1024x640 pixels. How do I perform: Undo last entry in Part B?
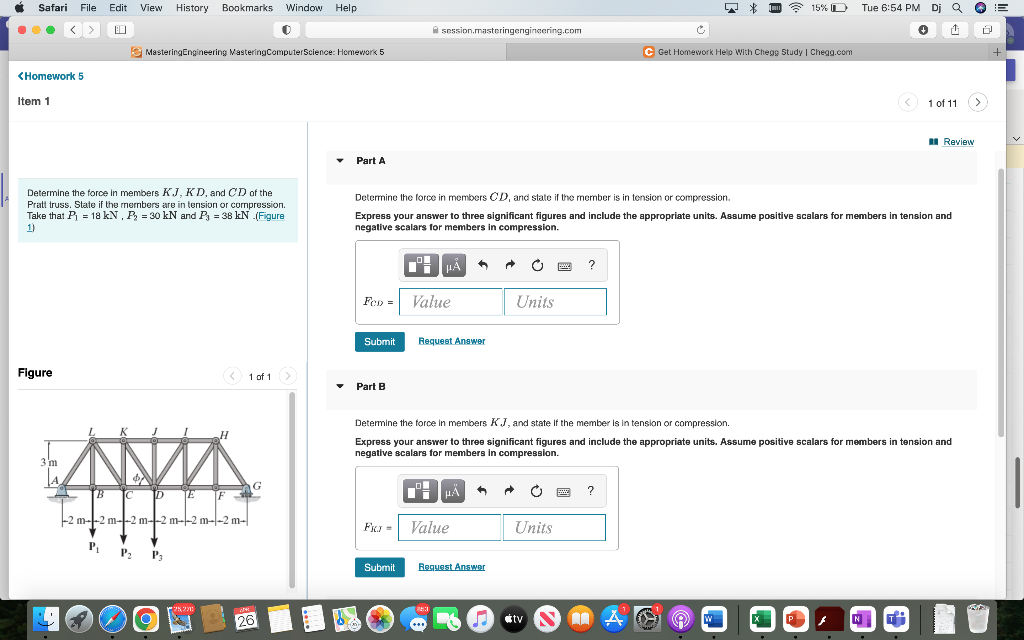pos(481,491)
